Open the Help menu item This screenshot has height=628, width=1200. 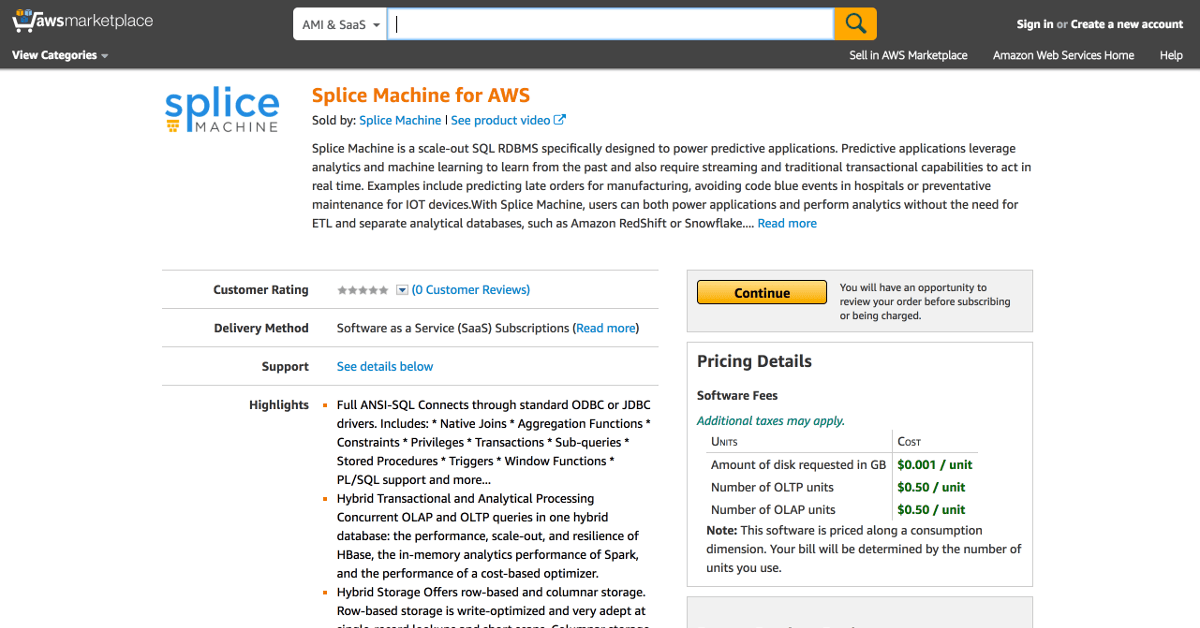pos(1171,55)
